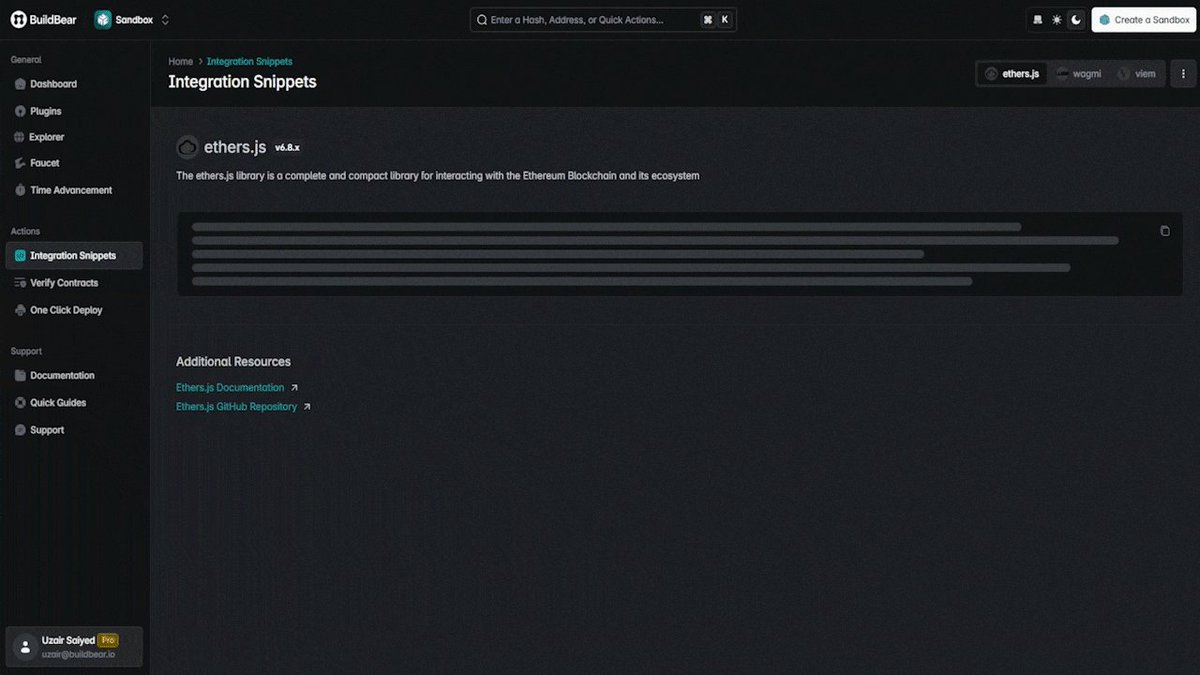Screen dimensions: 1200x675
Task: Click the ethers.js library description text
Action: click(x=438, y=176)
